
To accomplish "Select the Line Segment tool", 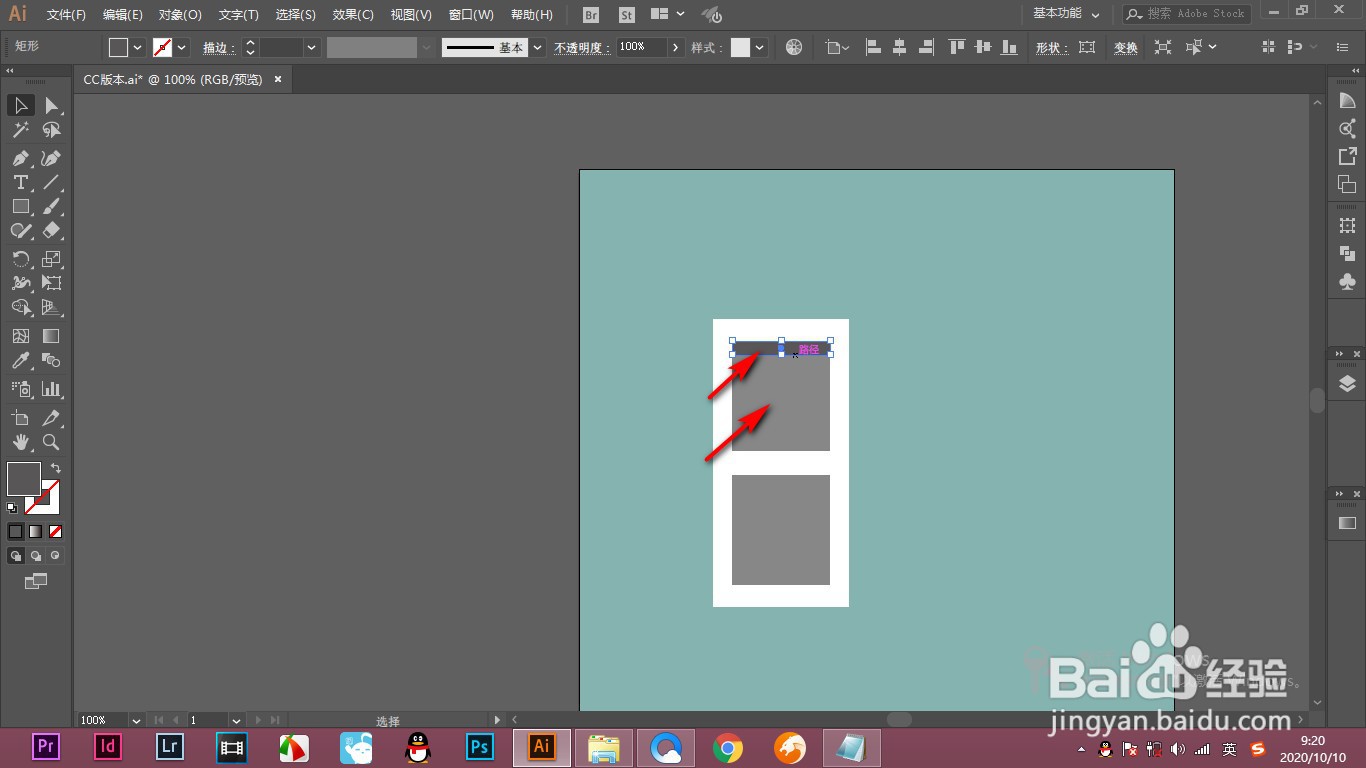I will [x=51, y=182].
